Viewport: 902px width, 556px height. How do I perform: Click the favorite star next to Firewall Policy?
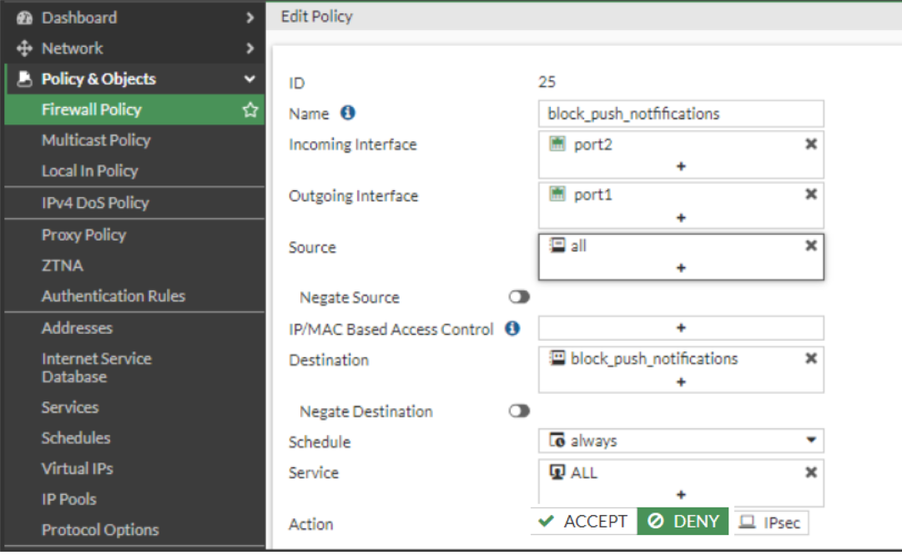coord(250,110)
